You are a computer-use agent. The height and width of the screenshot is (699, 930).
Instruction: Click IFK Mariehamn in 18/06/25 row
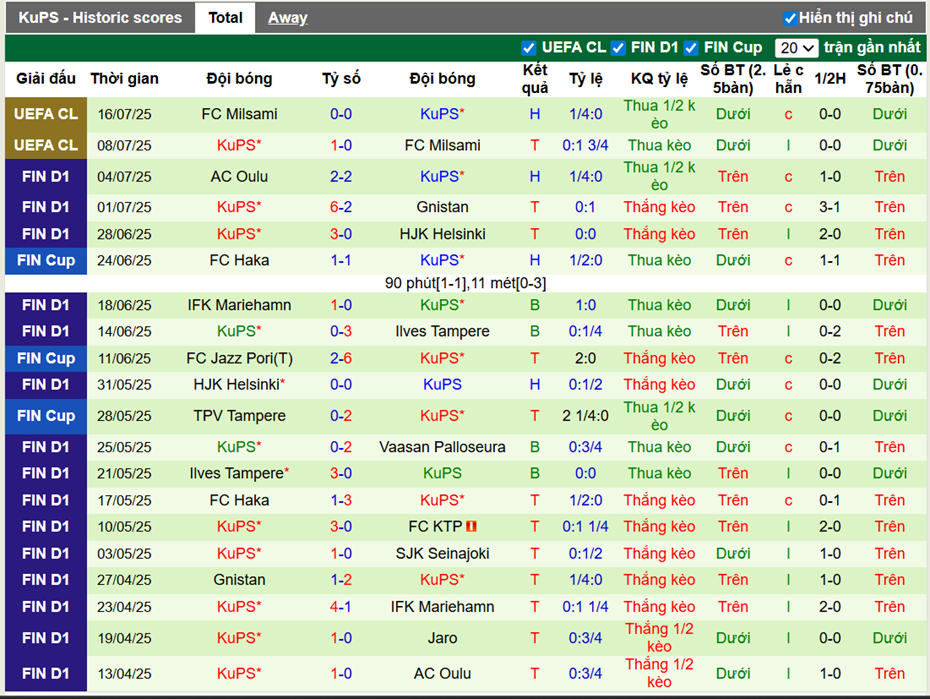coord(240,305)
